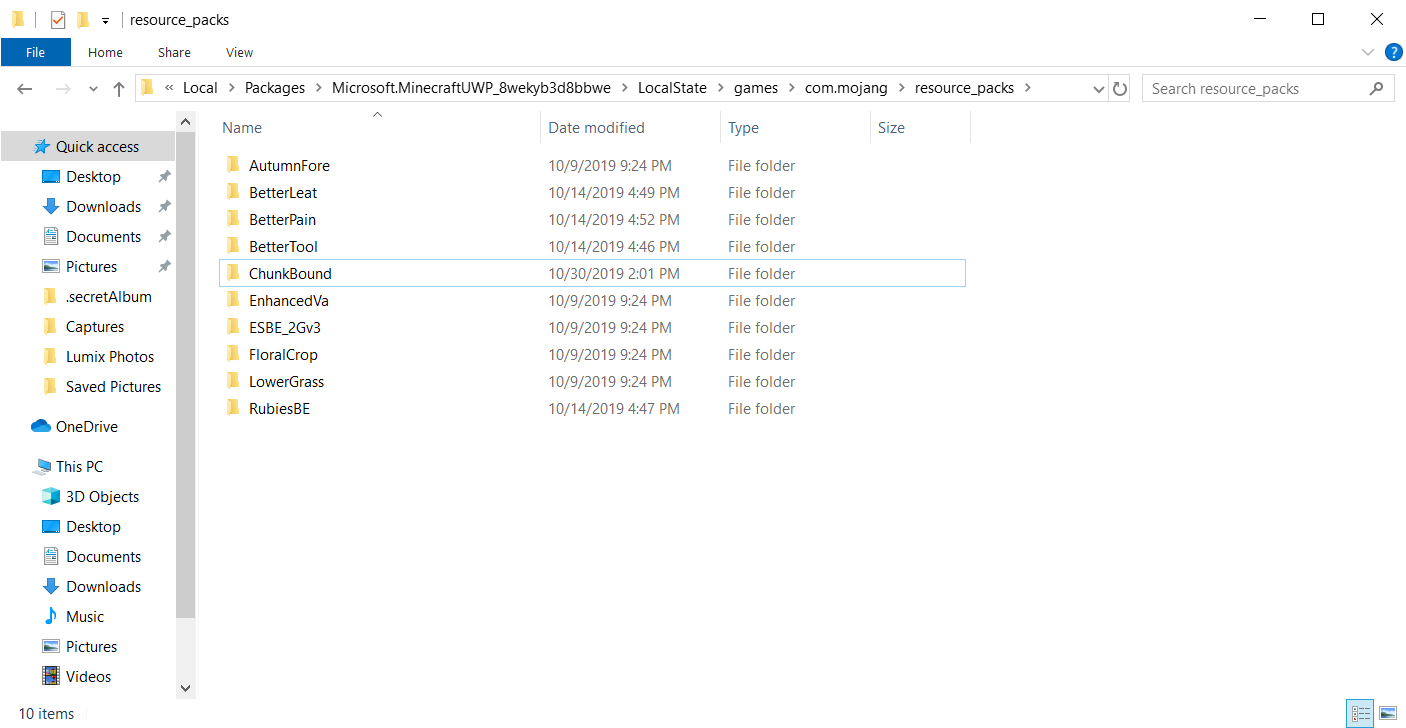
Task: Navigate to Local in the breadcrumb
Action: pos(200,88)
